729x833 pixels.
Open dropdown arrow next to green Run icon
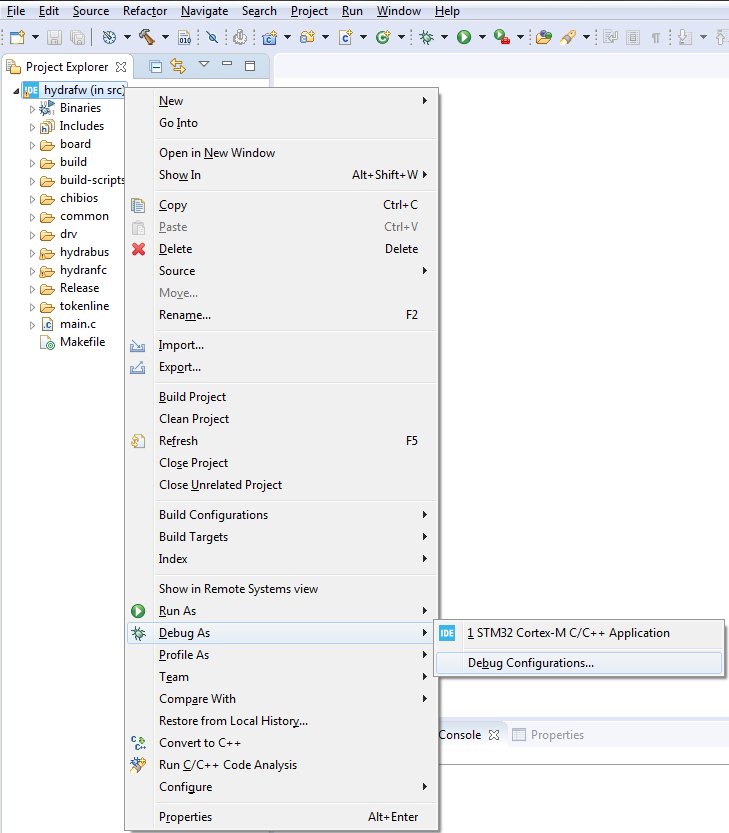point(482,37)
